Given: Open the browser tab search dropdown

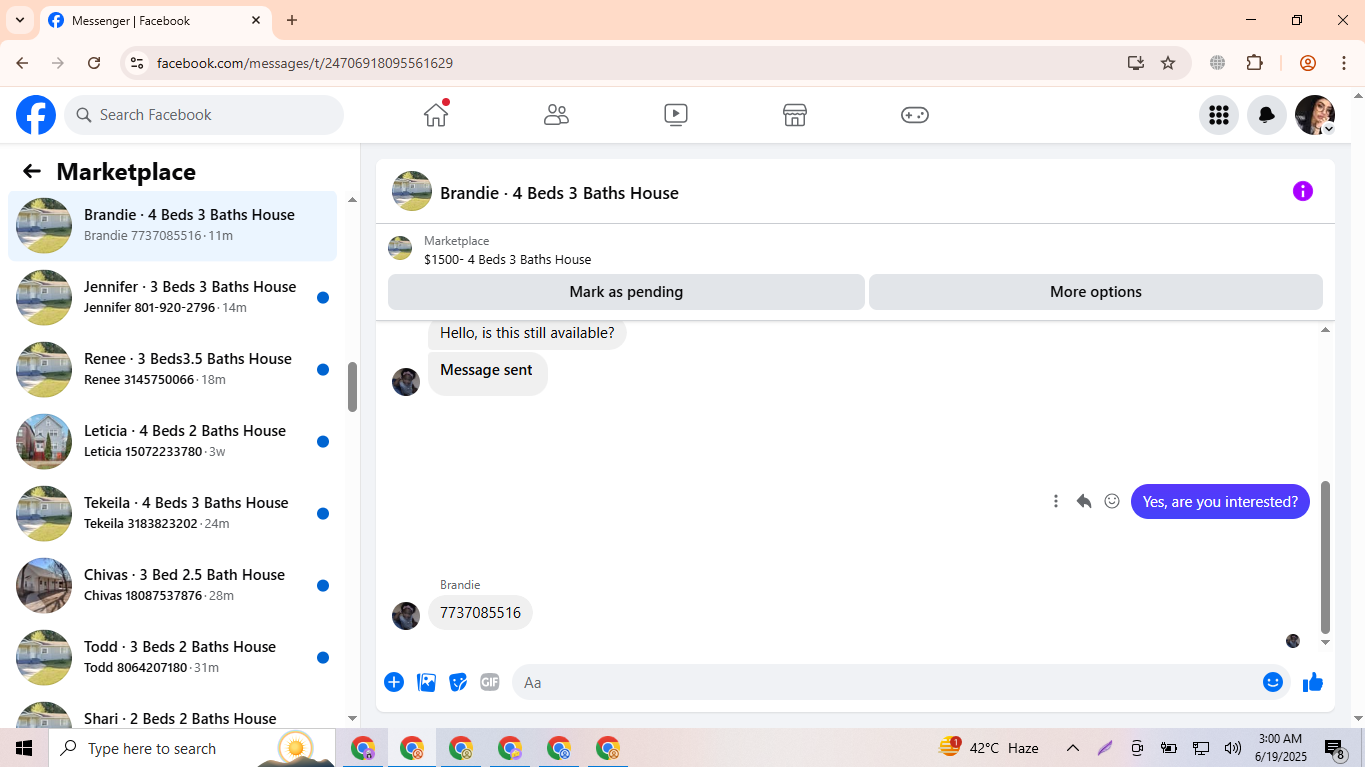Looking at the screenshot, I should click(x=20, y=20).
